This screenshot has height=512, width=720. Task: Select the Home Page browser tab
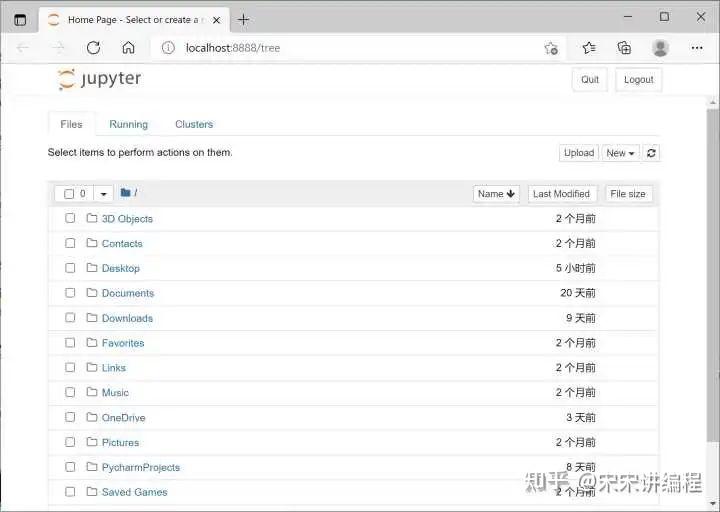tap(134, 20)
